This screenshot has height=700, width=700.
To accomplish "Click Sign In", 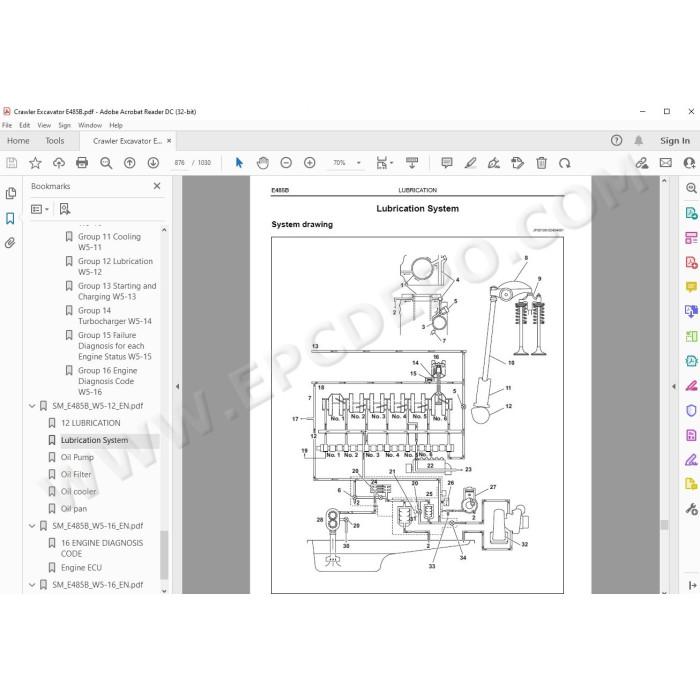I will point(675,141).
